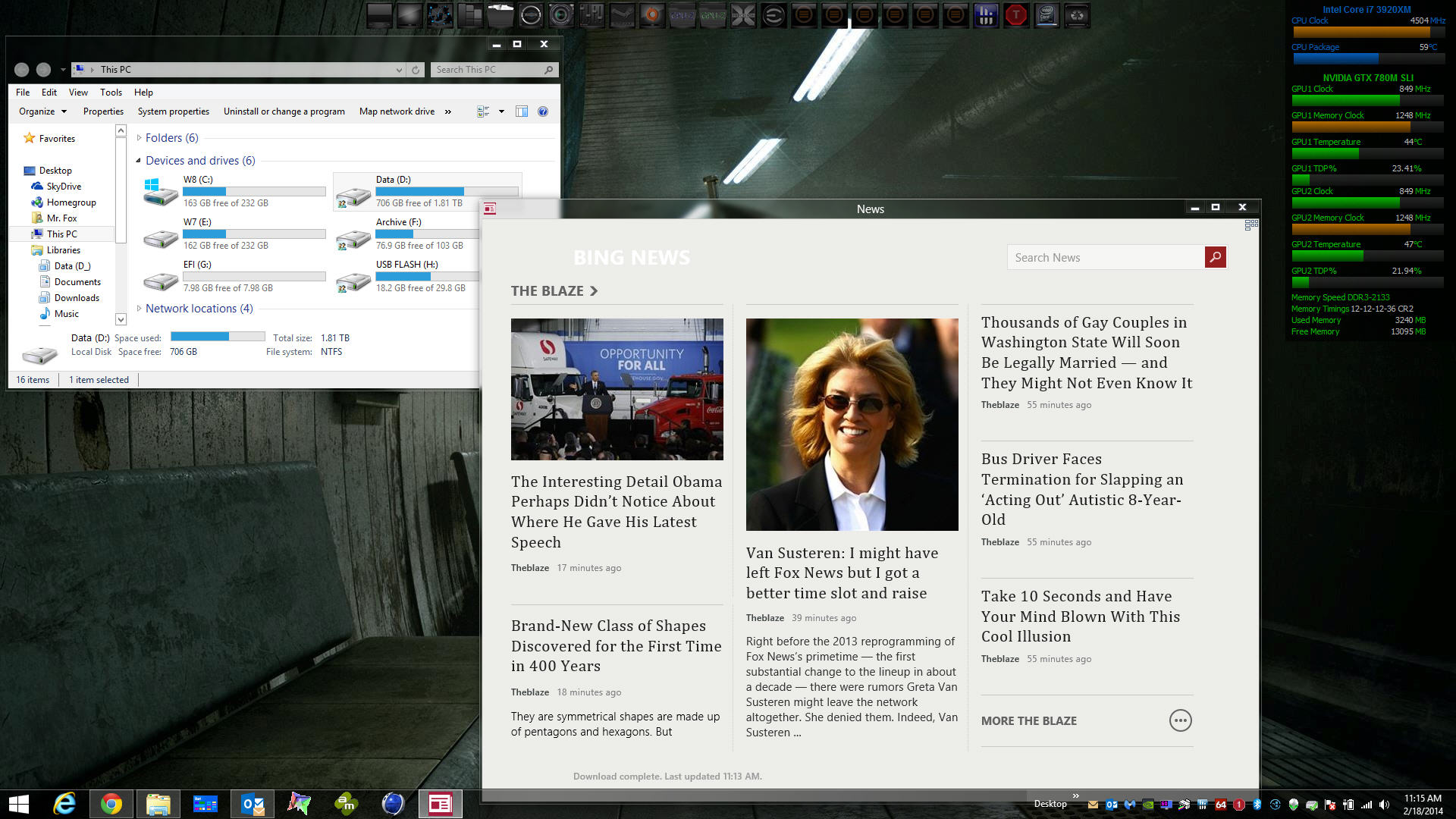Click System properties in Explorer toolbar

tap(174, 111)
